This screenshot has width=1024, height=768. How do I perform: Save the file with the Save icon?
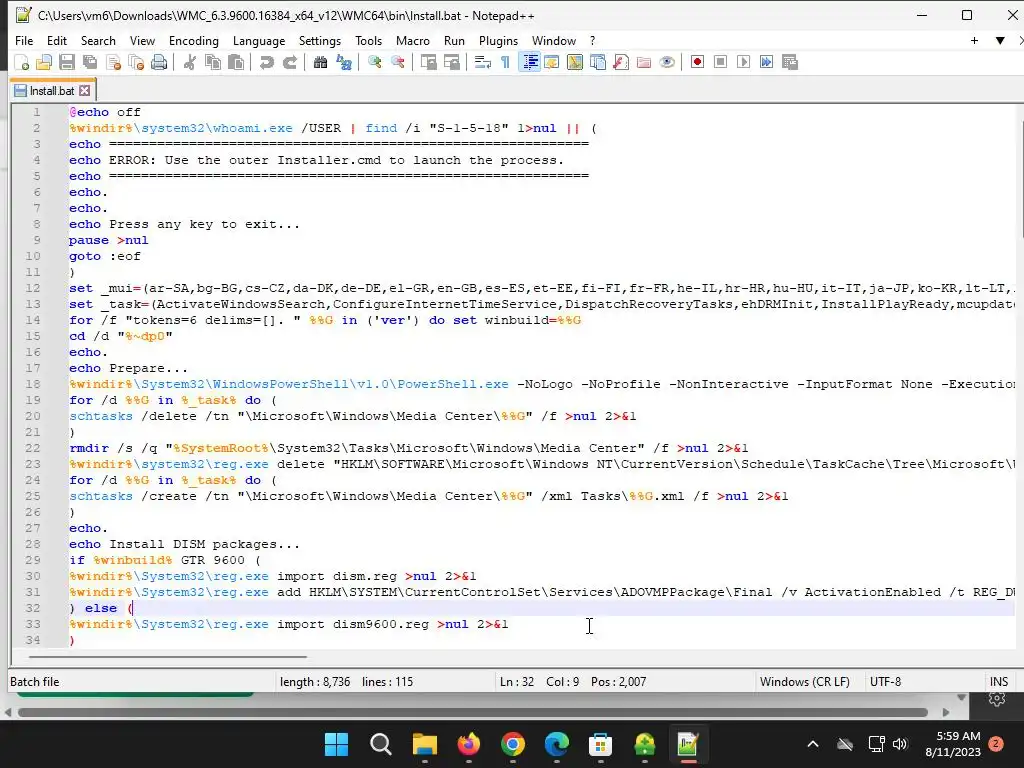coord(67,62)
